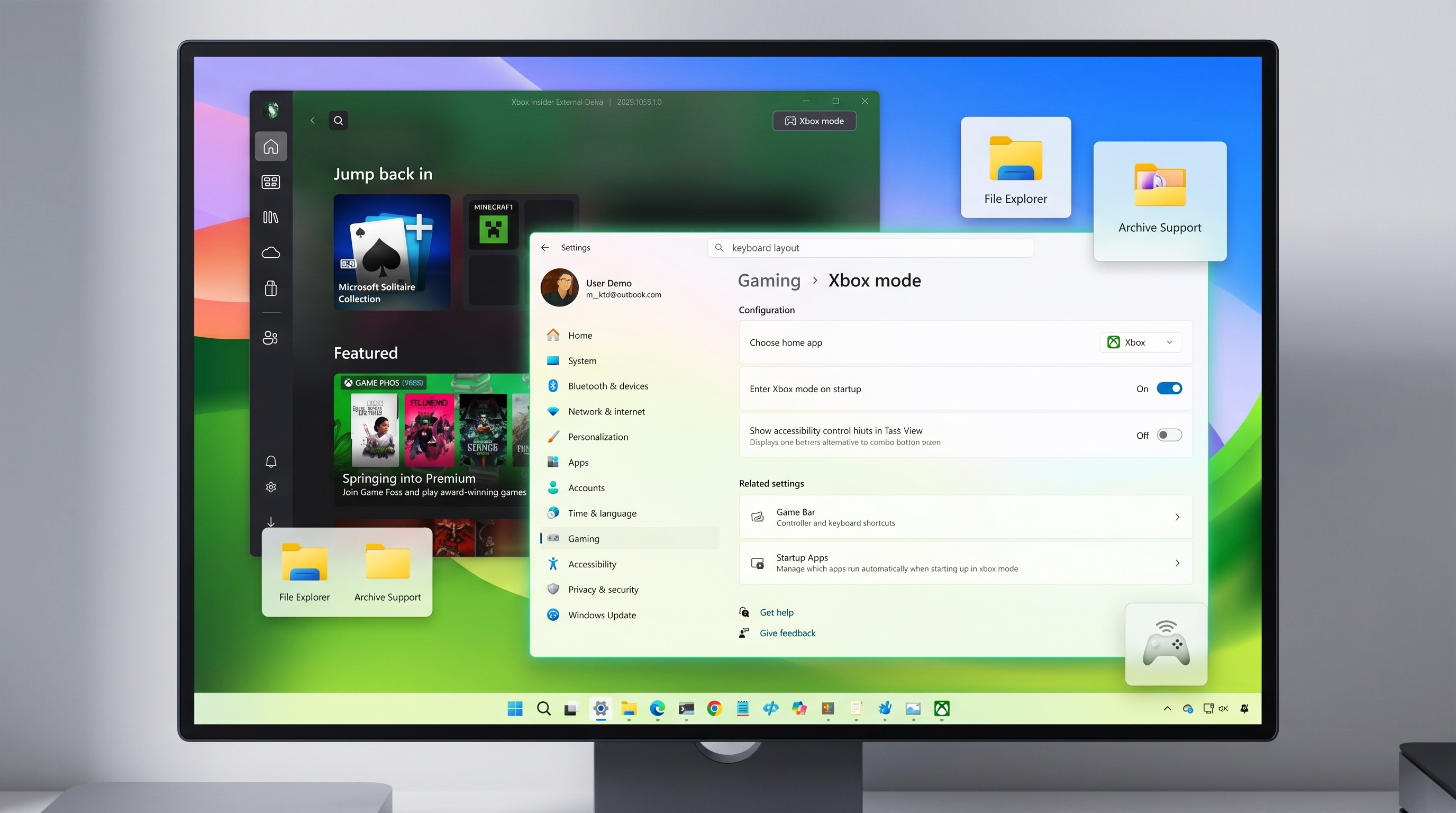Open the Xbox app settings gear
Image resolution: width=1456 pixels, height=813 pixels.
[x=271, y=487]
